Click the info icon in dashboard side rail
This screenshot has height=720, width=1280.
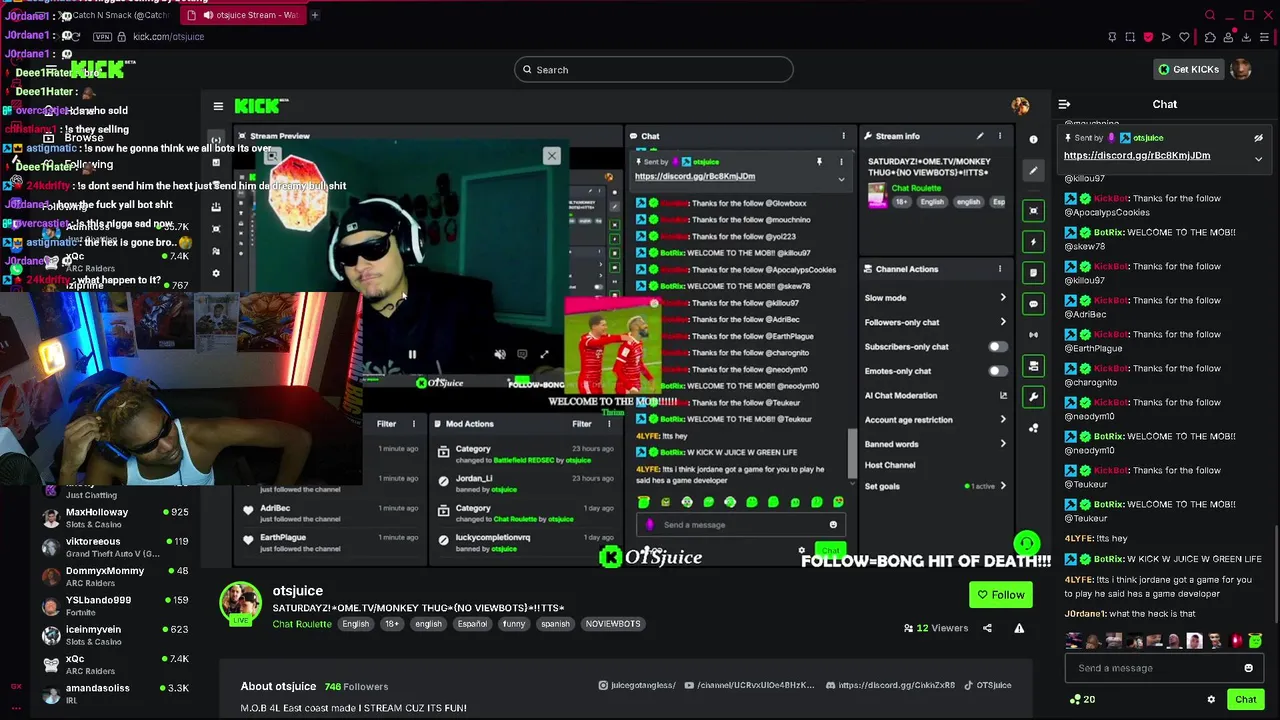pos(1034,140)
